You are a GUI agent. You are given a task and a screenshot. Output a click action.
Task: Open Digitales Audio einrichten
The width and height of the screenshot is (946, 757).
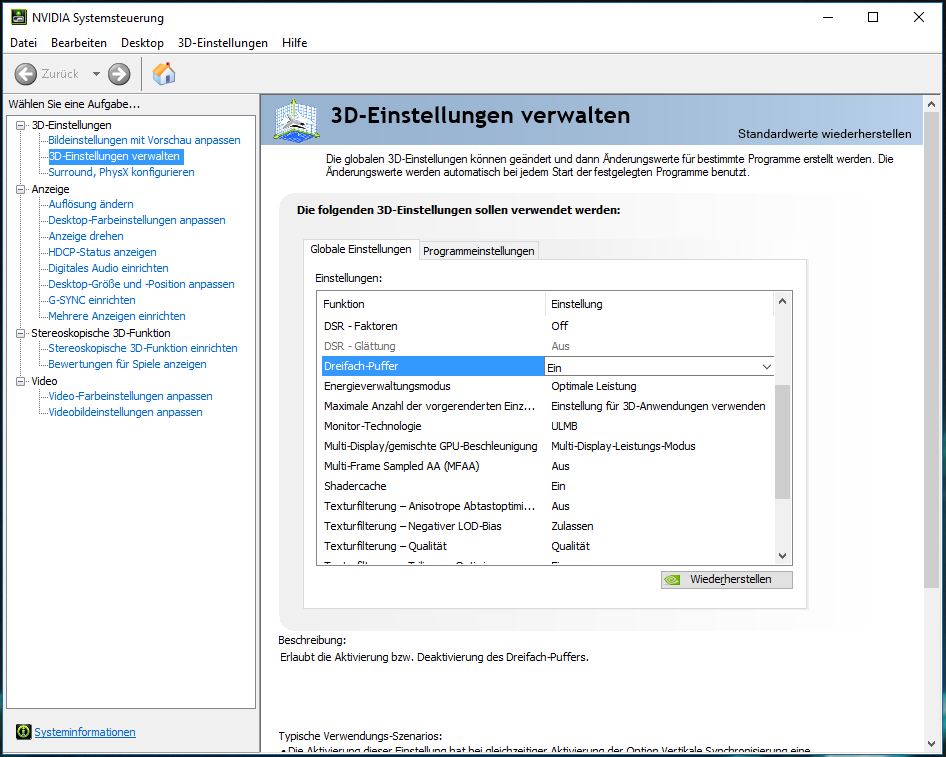(108, 268)
